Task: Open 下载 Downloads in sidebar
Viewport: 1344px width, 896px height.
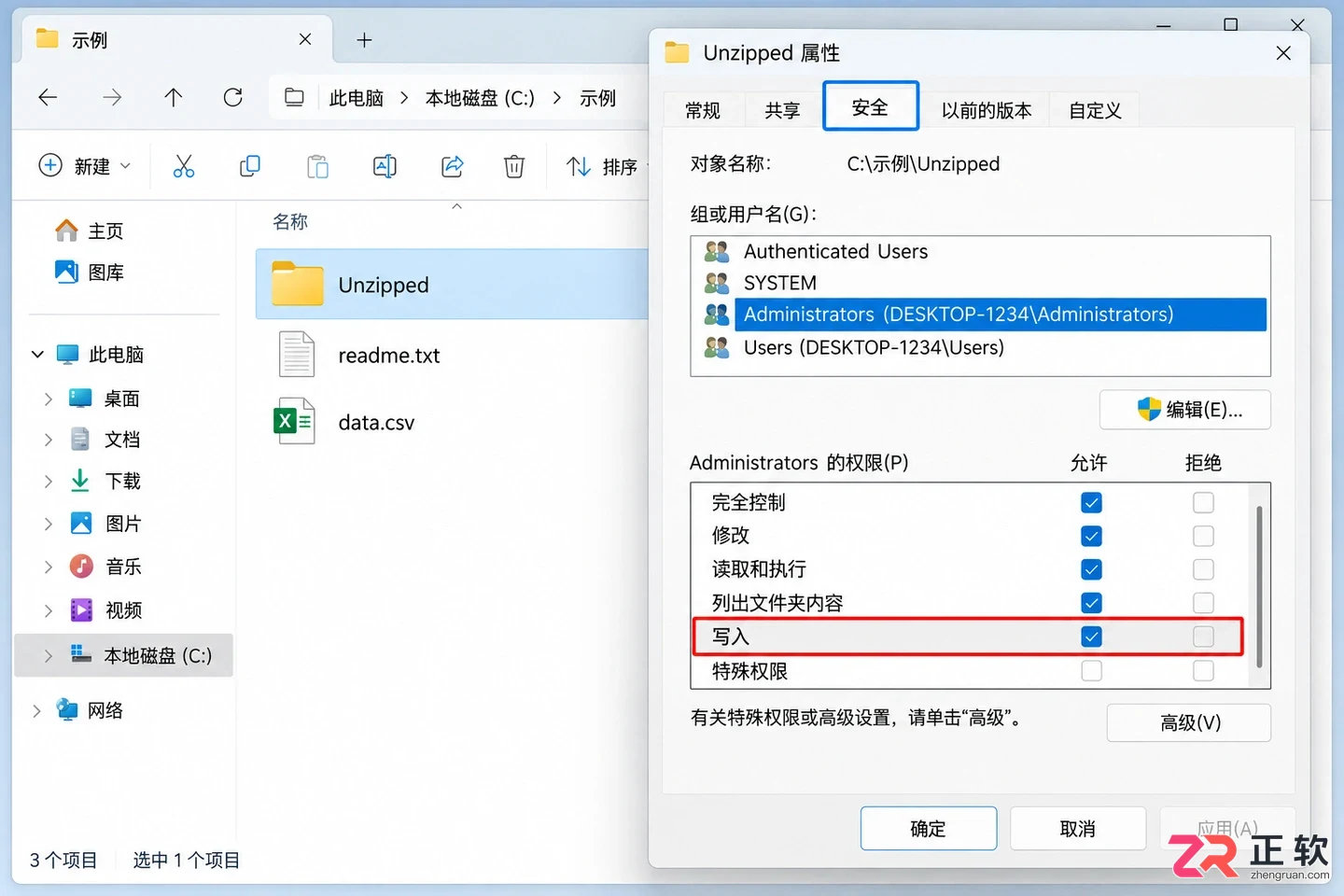Action: (105, 481)
